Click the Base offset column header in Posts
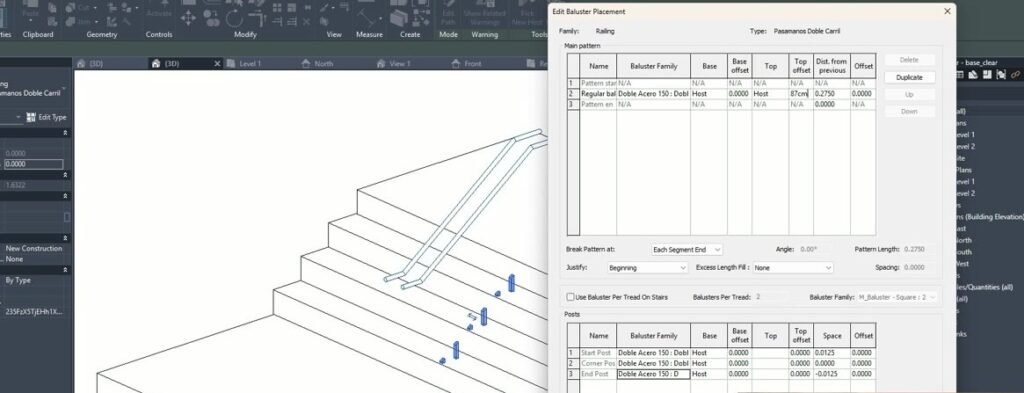 (739, 336)
